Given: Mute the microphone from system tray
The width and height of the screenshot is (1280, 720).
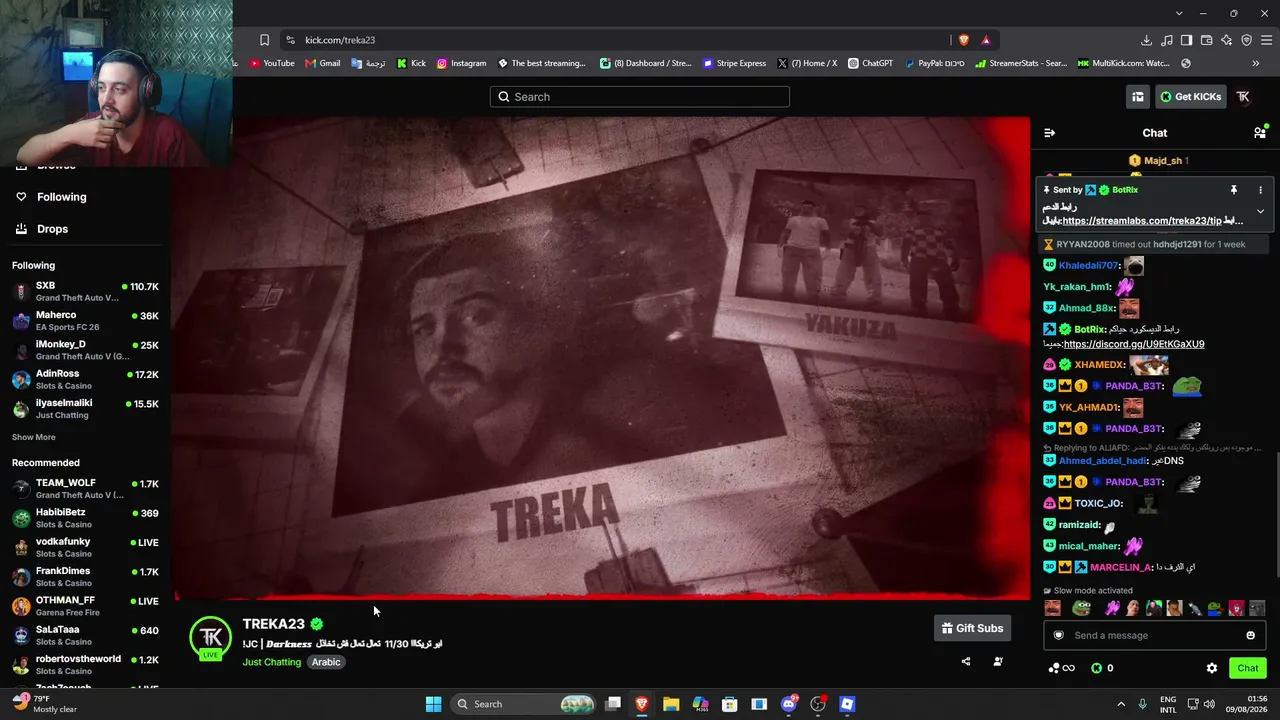Looking at the screenshot, I should (x=1142, y=704).
